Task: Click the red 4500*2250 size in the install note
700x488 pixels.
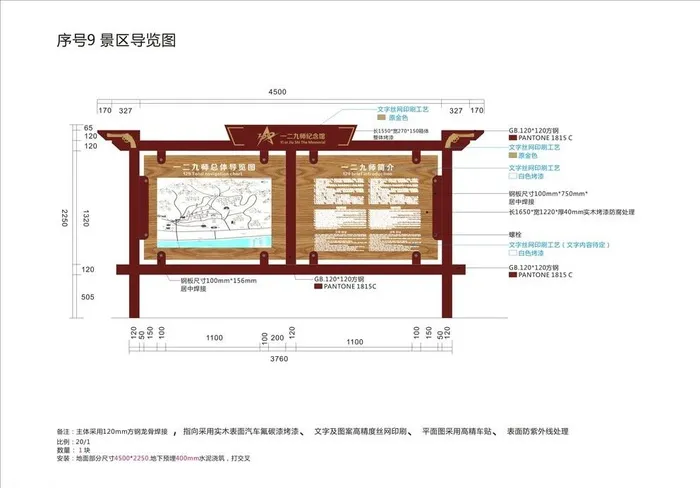Action: [x=131, y=457]
